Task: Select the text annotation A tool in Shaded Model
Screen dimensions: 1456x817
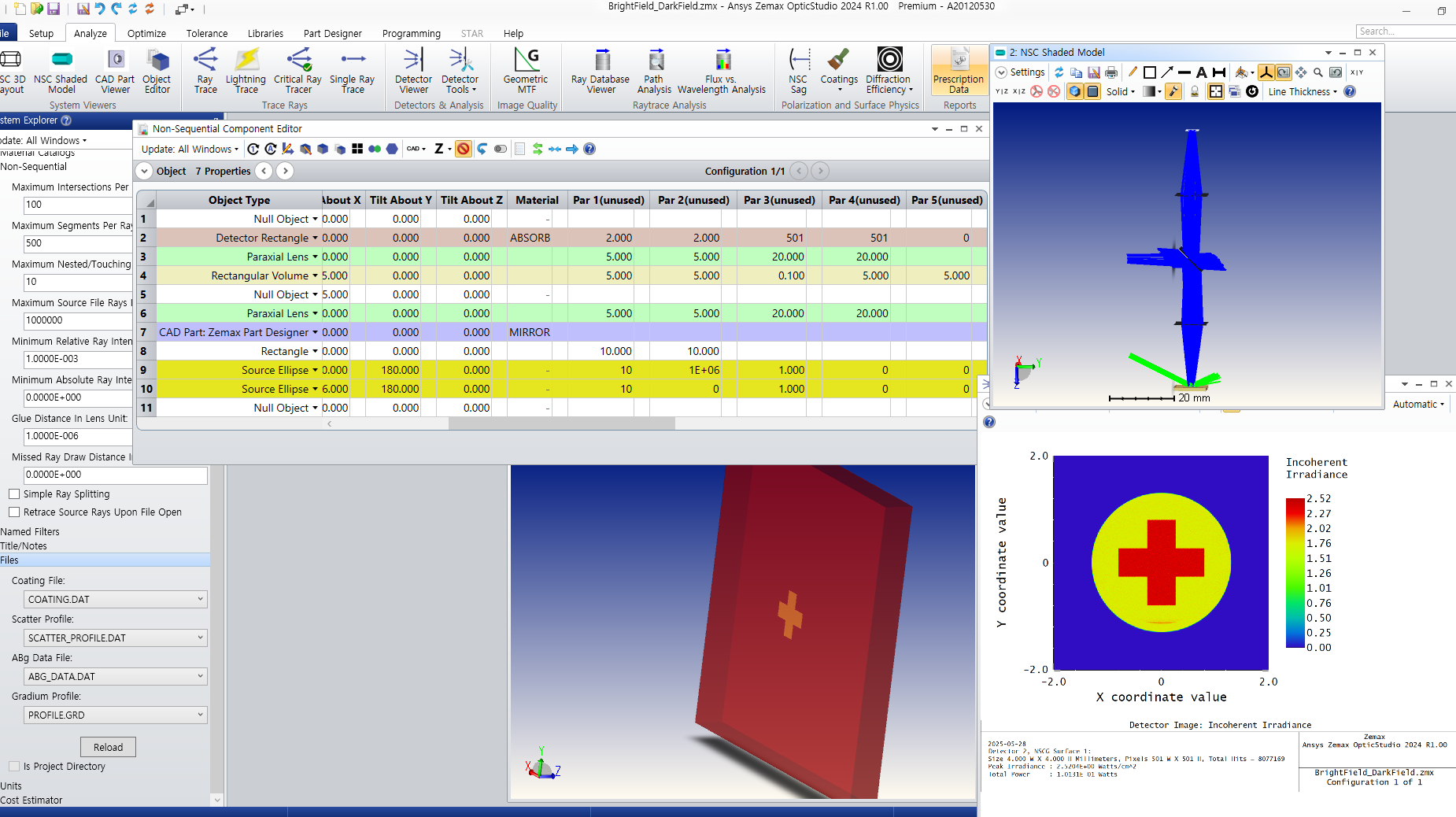Action: coord(1202,72)
